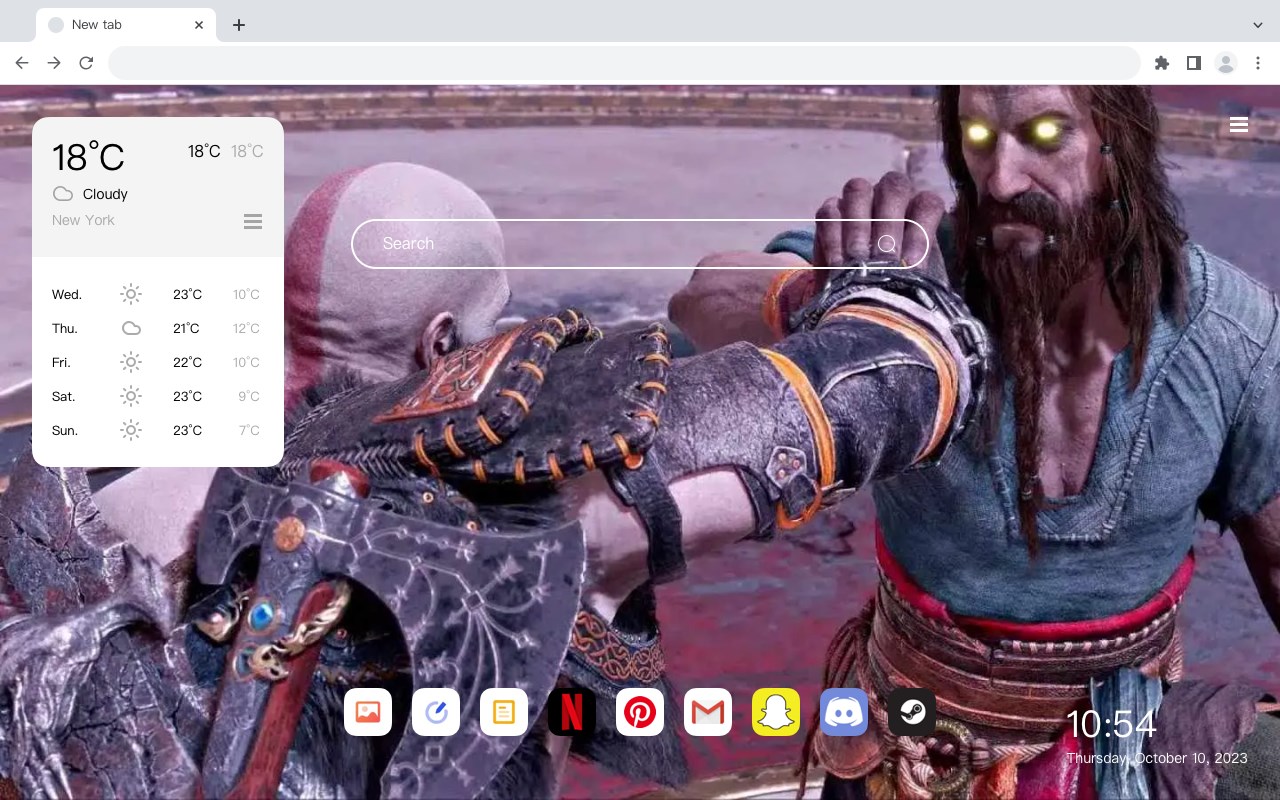Open the yellow notes shortcut
This screenshot has height=800, width=1280.
[504, 712]
